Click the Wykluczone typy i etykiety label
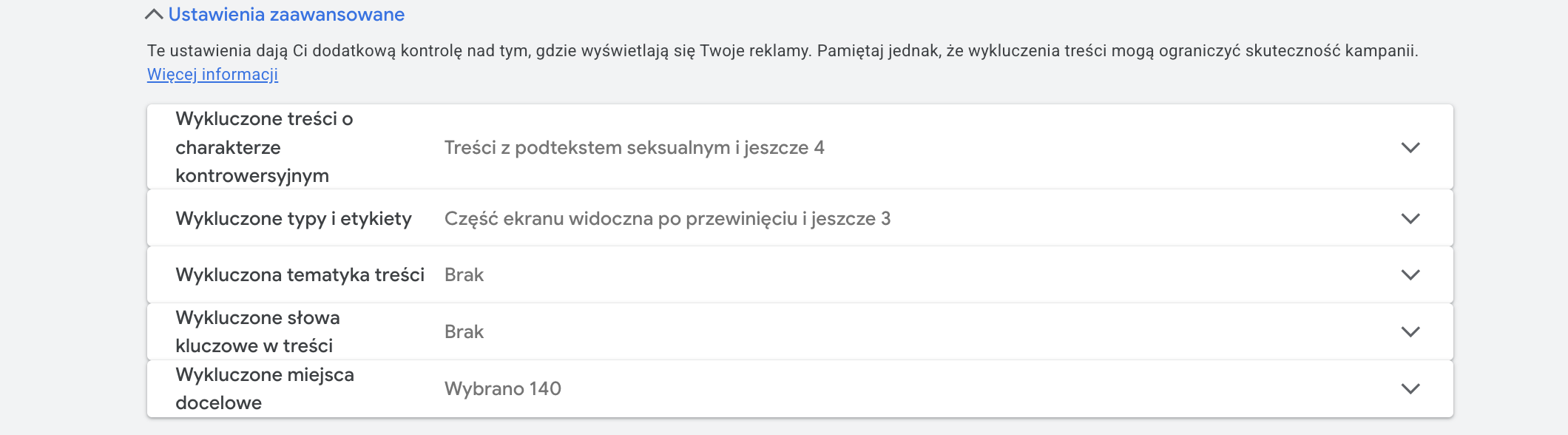 point(294,219)
